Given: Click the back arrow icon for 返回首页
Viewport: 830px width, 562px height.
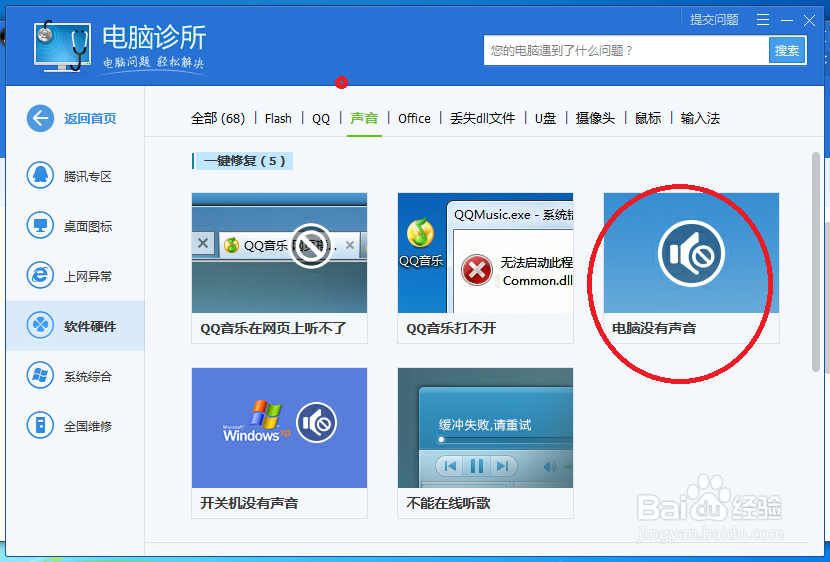Looking at the screenshot, I should pos(40,118).
